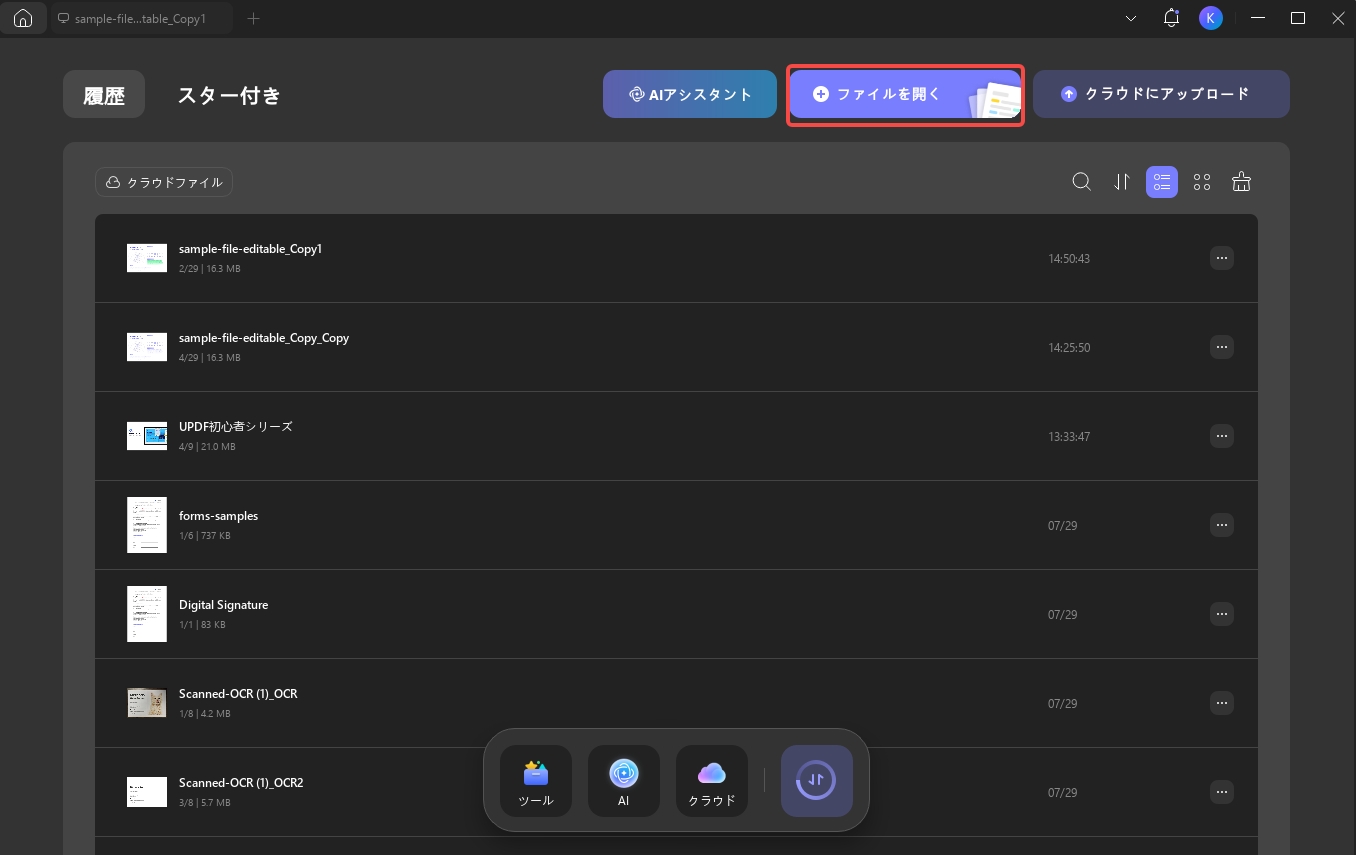Click the 2/29 | 16.3 MB file info
Screen dimensions: 1356x855
pos(209,269)
